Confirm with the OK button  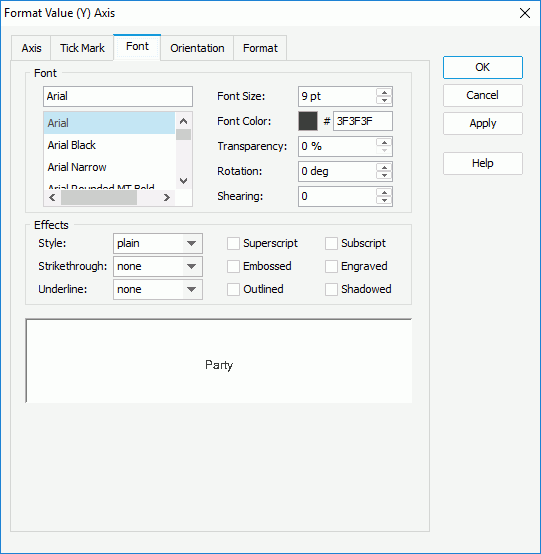[x=483, y=67]
